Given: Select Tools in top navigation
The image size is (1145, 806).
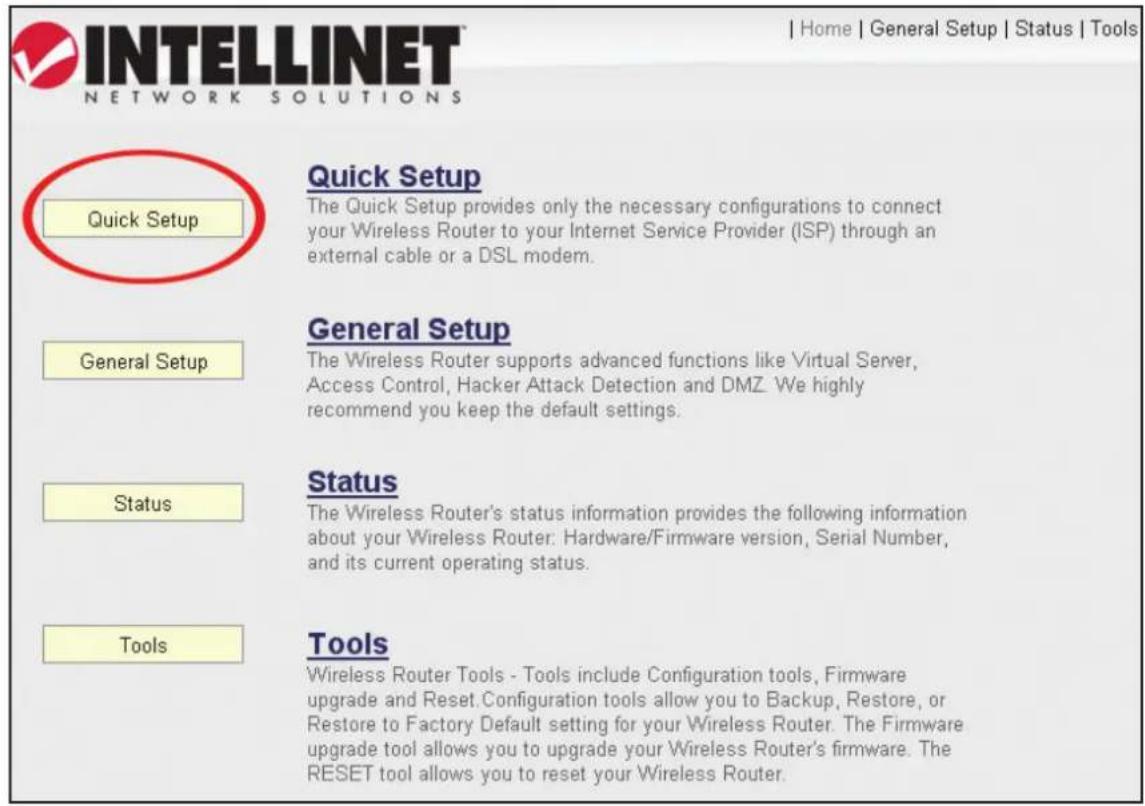Looking at the screenshot, I should (x=1114, y=29).
